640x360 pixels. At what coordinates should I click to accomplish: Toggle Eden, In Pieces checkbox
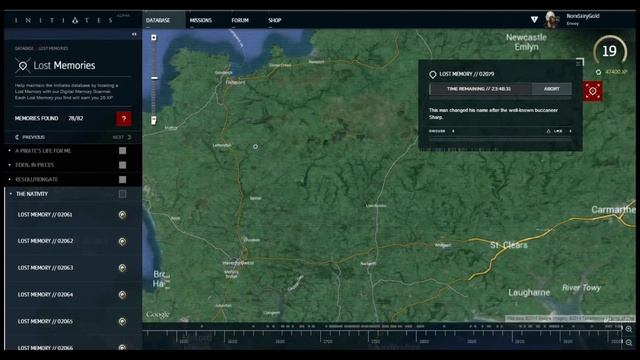(122, 165)
